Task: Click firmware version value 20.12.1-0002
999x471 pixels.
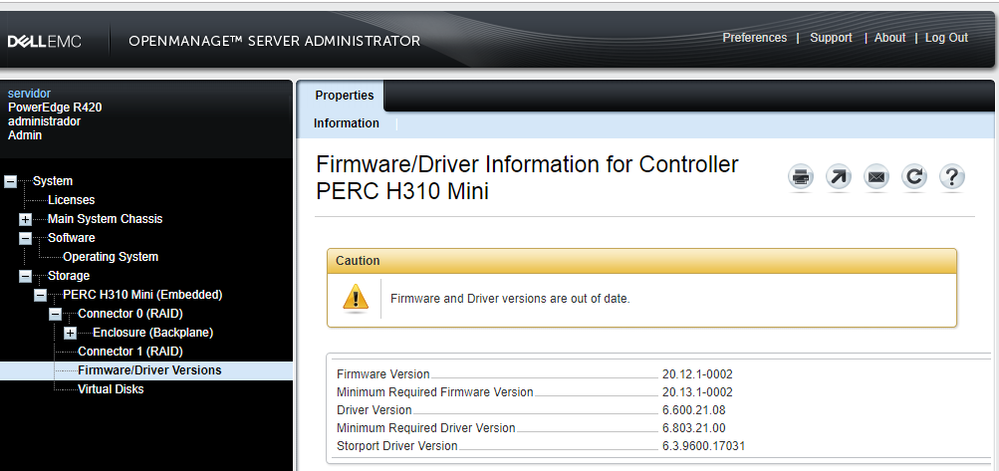Action: tap(697, 374)
